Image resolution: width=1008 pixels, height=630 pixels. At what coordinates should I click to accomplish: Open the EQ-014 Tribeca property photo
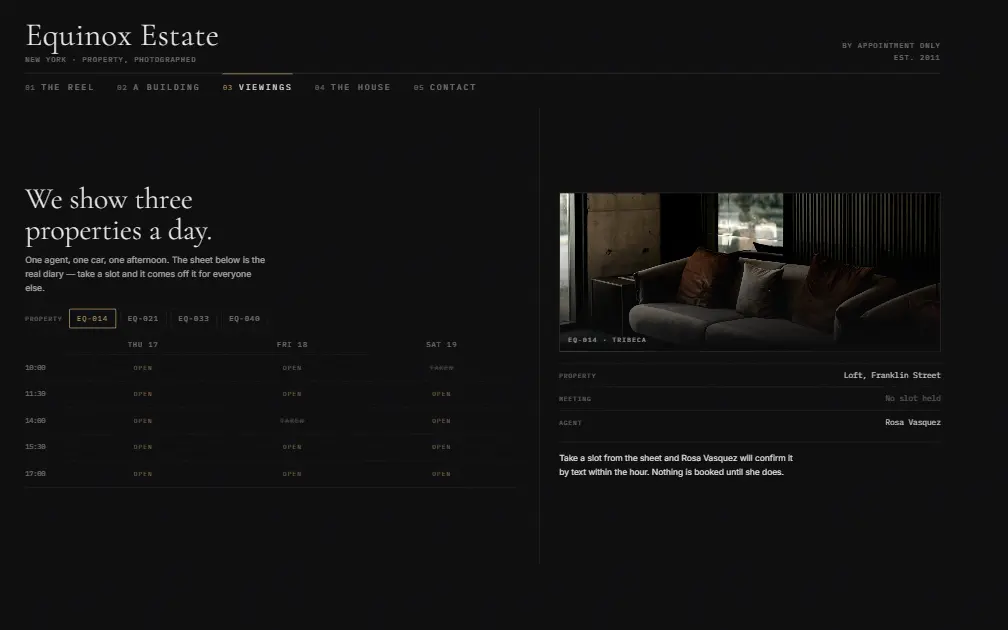tap(750, 272)
